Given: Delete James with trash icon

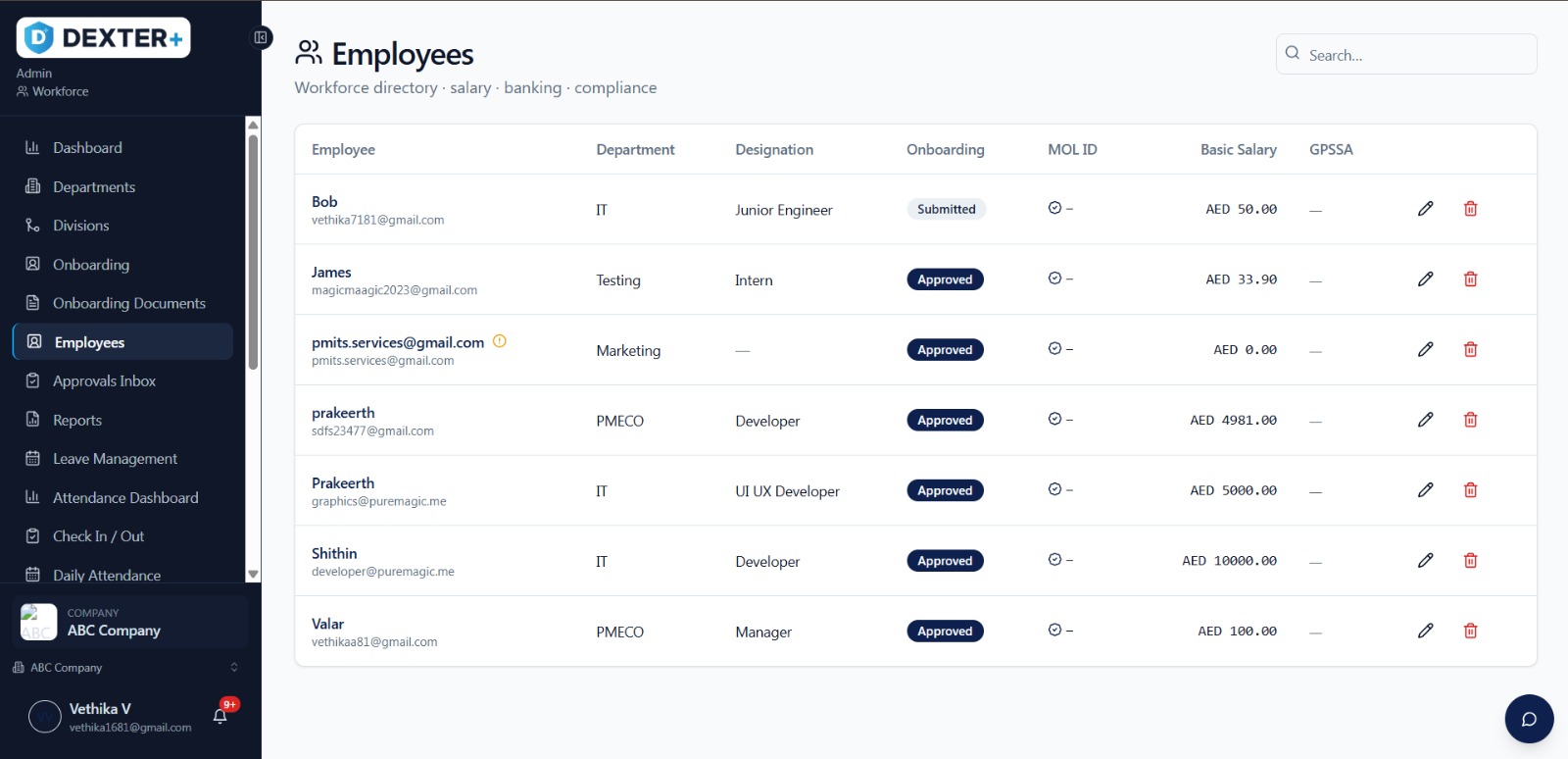Looking at the screenshot, I should tap(1470, 278).
